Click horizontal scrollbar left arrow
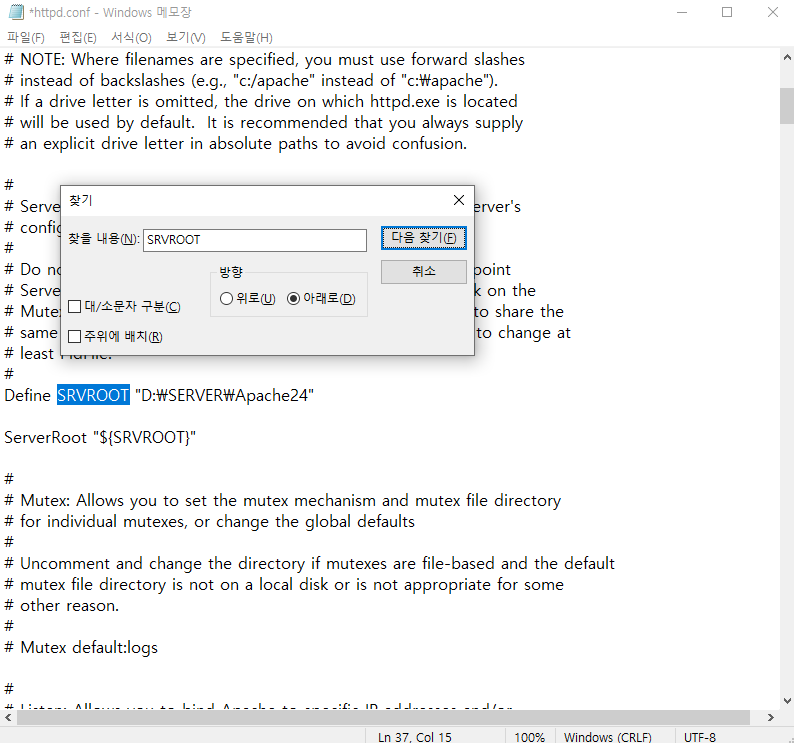The image size is (794, 743). coord(8,717)
